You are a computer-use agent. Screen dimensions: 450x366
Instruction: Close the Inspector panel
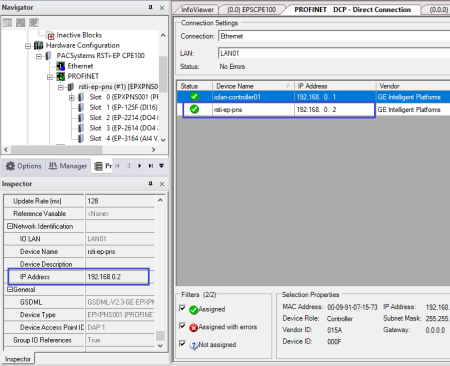coord(162,184)
